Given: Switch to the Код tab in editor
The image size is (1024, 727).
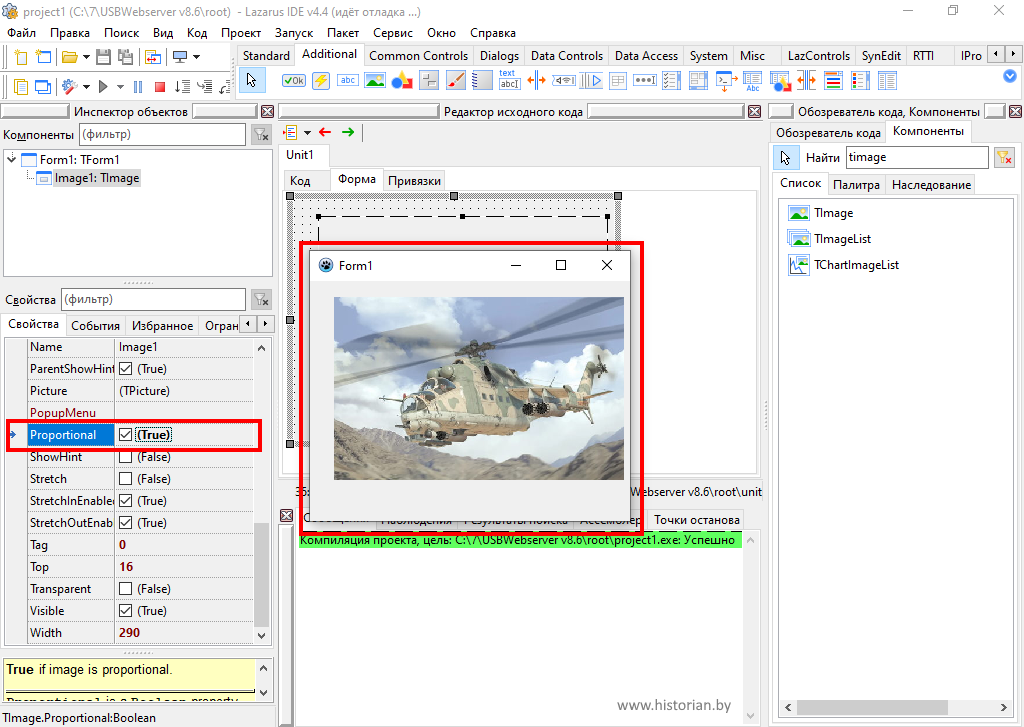Looking at the screenshot, I should point(300,180).
